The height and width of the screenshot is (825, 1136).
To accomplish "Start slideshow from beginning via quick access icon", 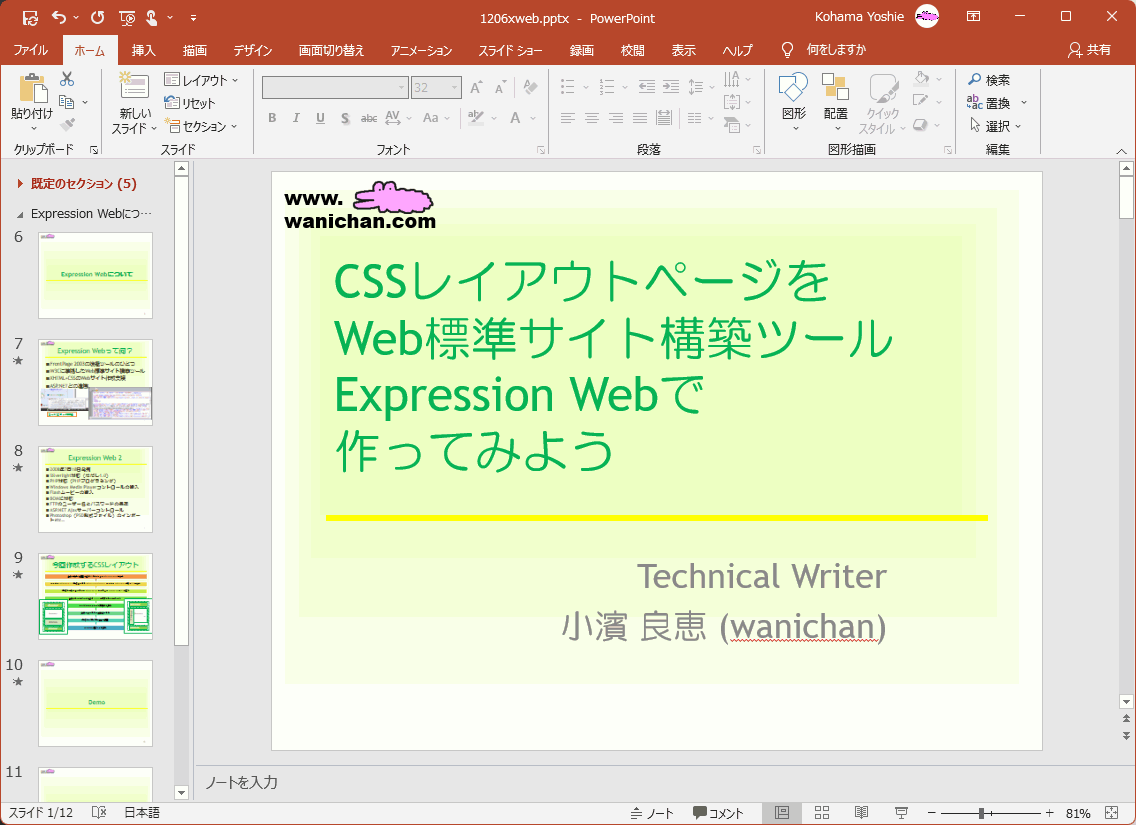I will tap(127, 17).
